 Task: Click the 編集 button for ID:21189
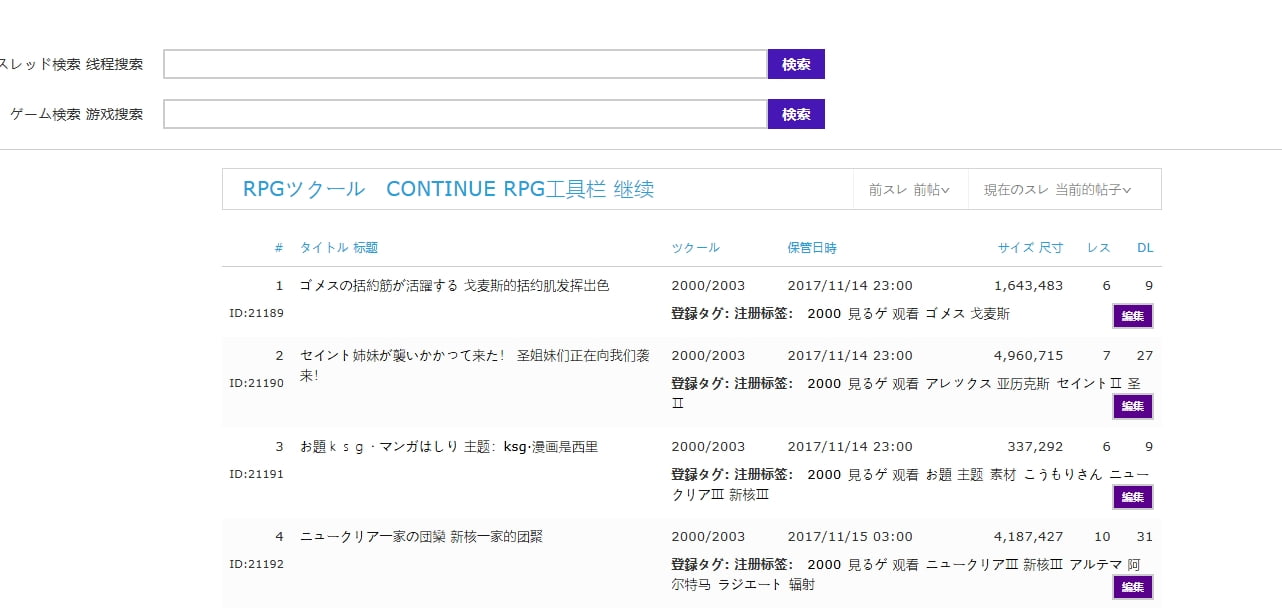point(1133,316)
